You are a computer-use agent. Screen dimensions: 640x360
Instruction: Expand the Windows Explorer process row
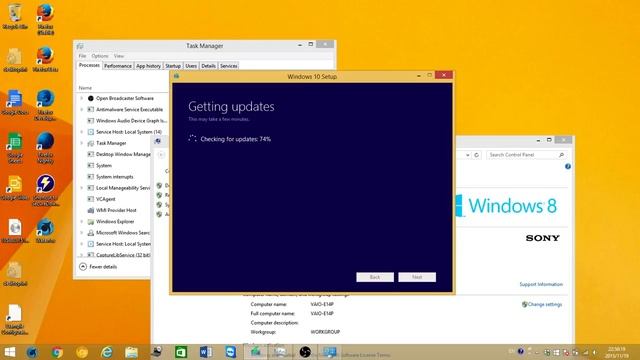point(82,222)
